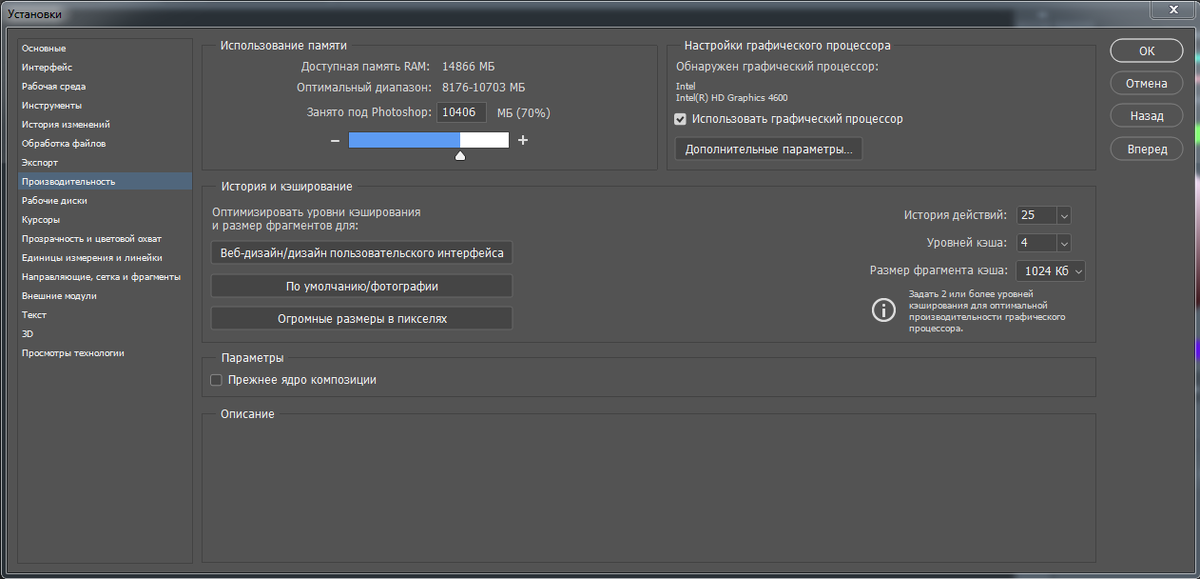Click Веб-дизайн/дизайн пользовательского интерфейса button
This screenshot has width=1200, height=579.
tap(362, 253)
